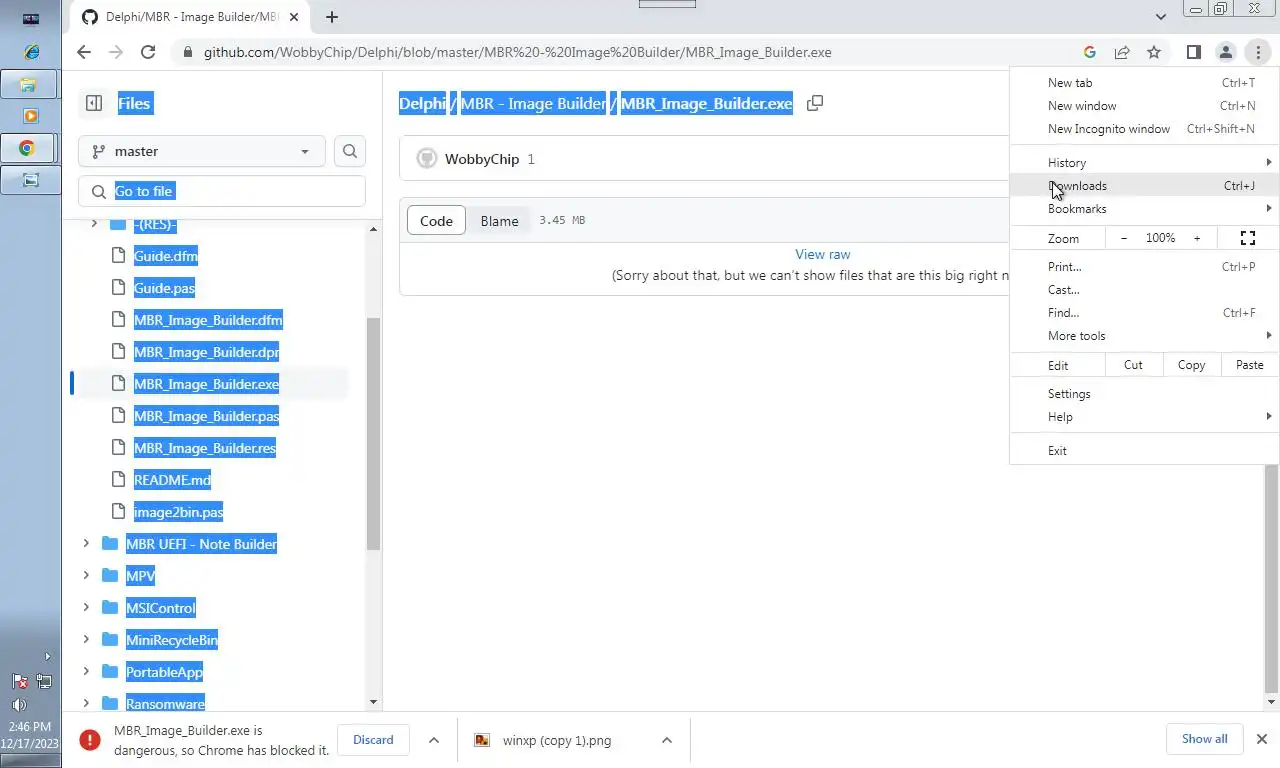Click the browser forward arrow
The image size is (1280, 768).
pos(116,52)
